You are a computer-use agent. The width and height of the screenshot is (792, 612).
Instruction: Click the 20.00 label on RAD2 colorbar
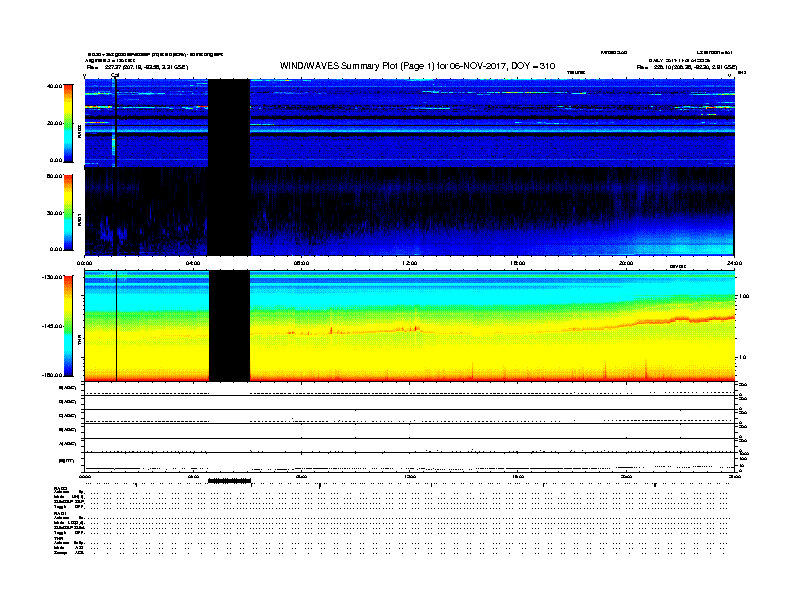click(x=54, y=123)
